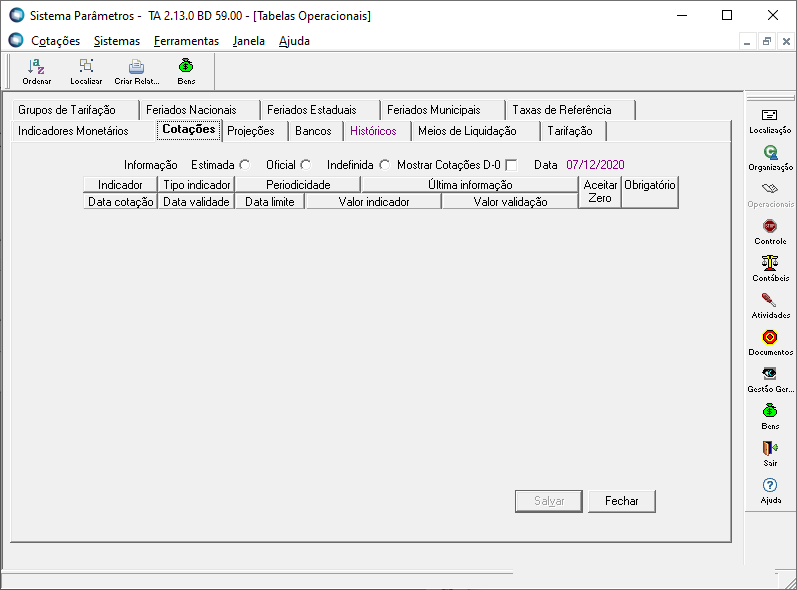Select the Oficial radio button
The width and height of the screenshot is (797, 590).
tap(305, 165)
